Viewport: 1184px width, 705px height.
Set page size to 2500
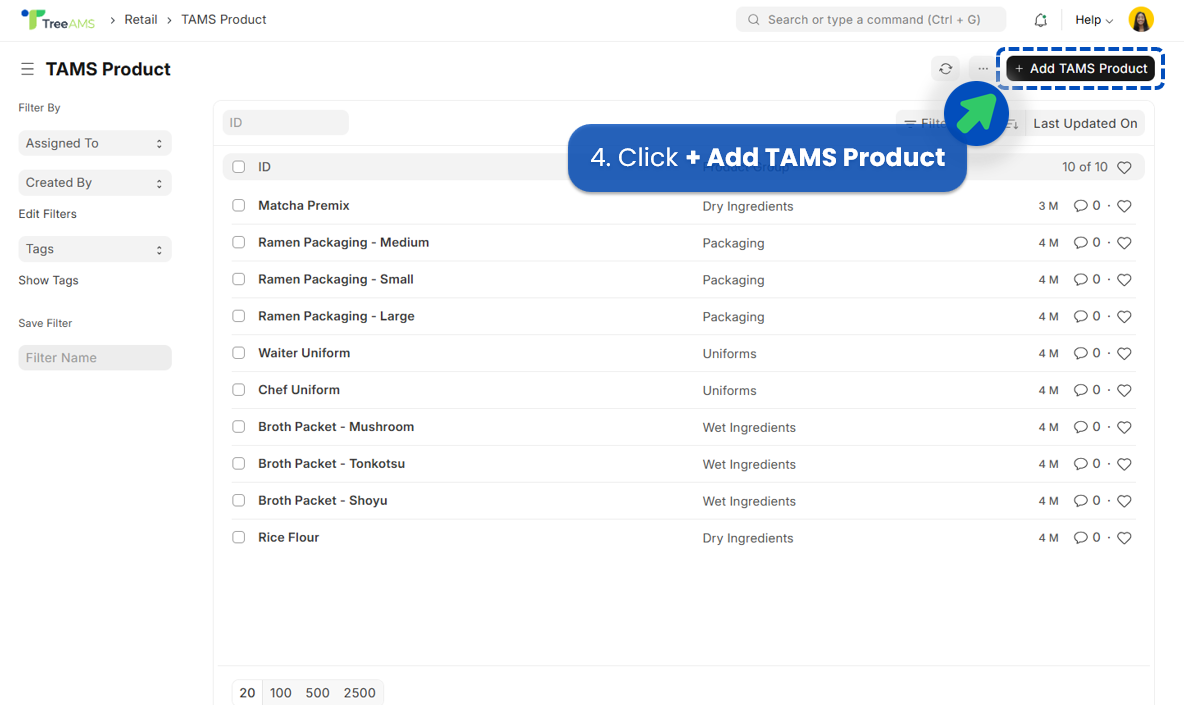coord(359,693)
